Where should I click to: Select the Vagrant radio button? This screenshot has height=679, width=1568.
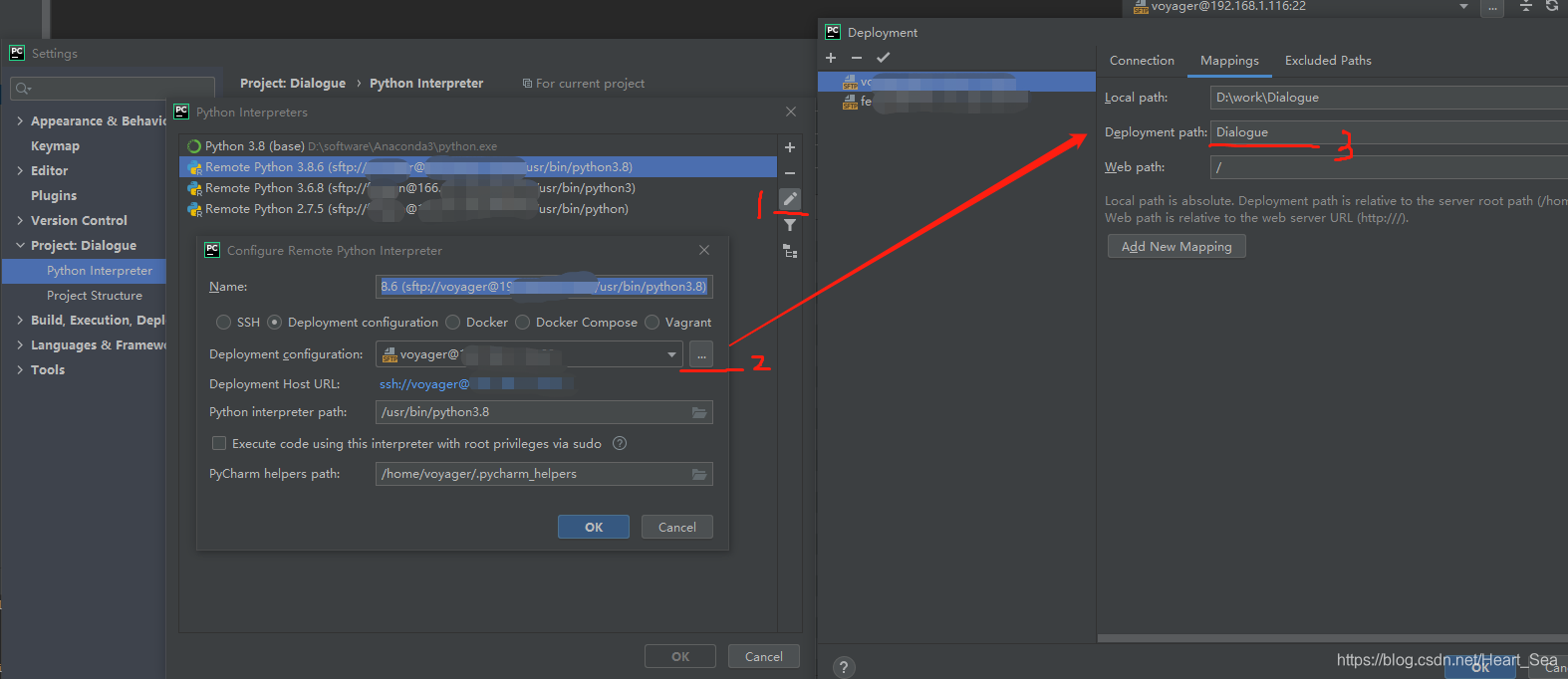click(653, 323)
